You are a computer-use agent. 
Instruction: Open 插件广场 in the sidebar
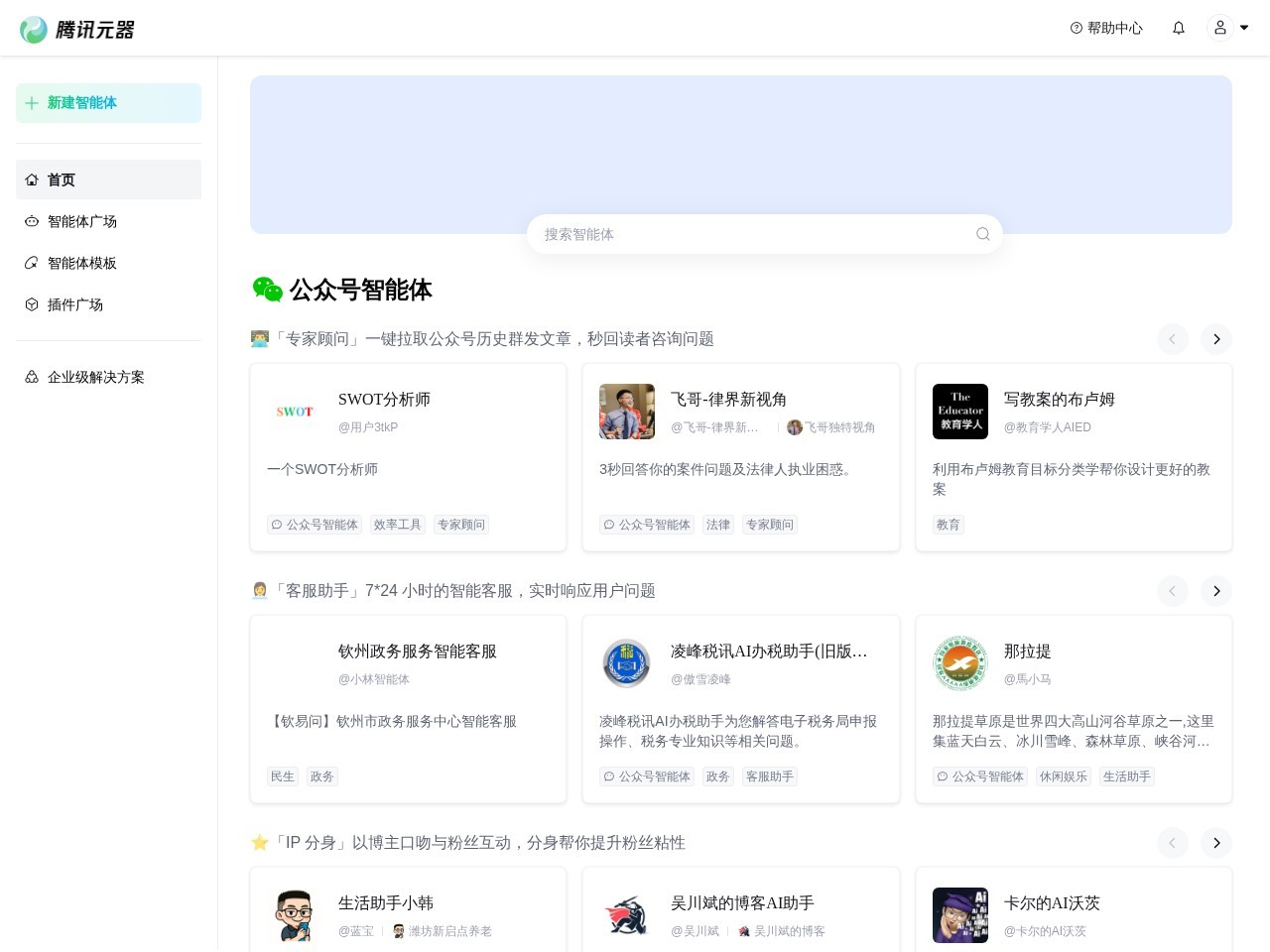pos(108,304)
